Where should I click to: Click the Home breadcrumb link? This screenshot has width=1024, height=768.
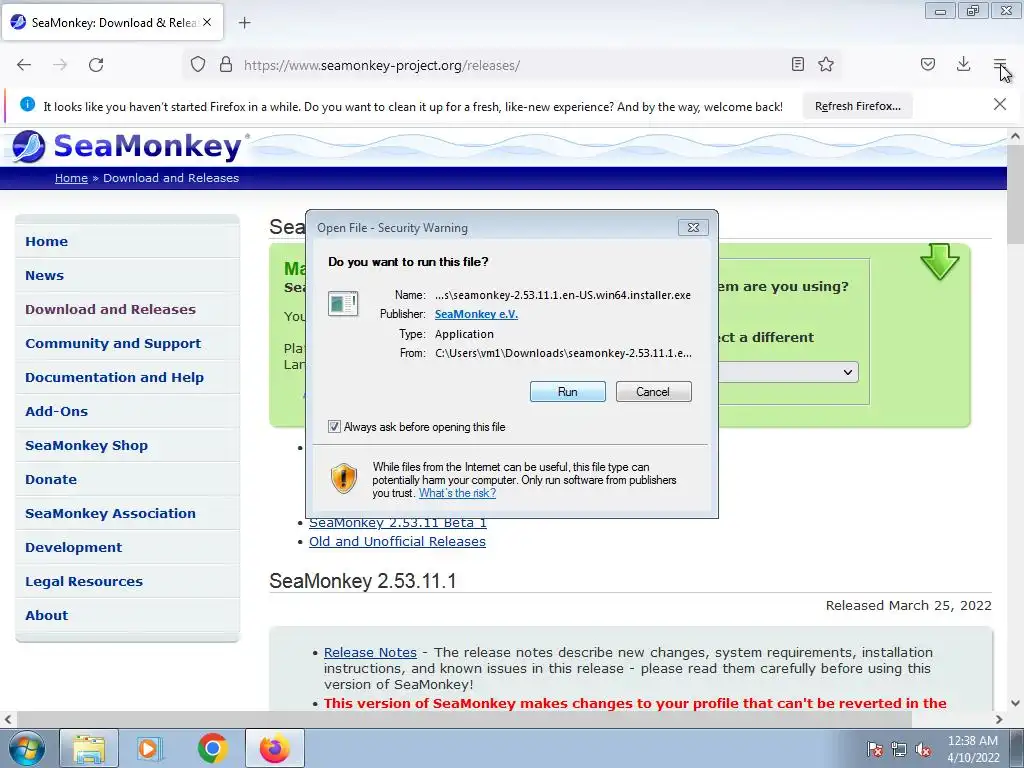71,178
